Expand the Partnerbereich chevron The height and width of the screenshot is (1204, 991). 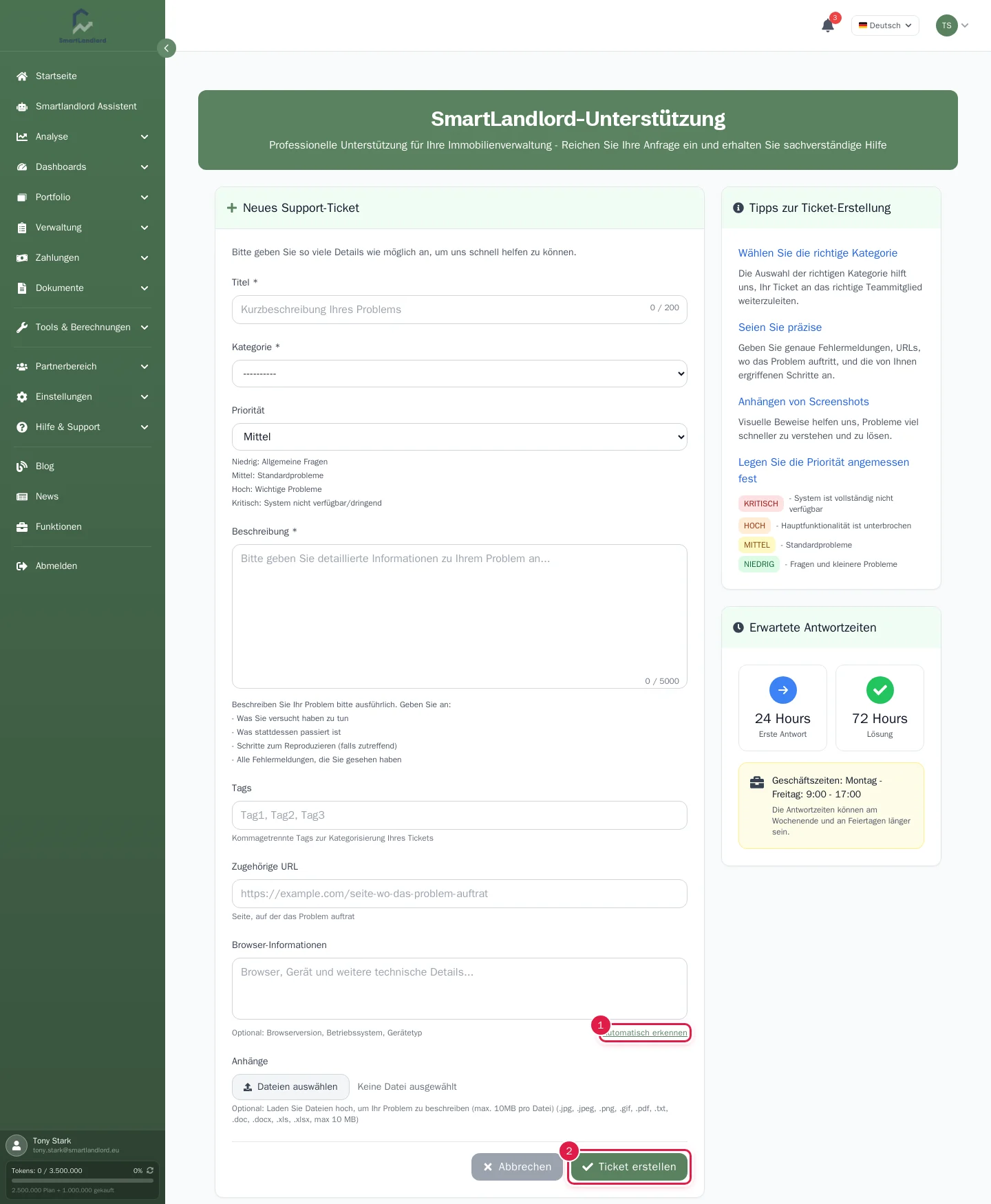point(145,367)
